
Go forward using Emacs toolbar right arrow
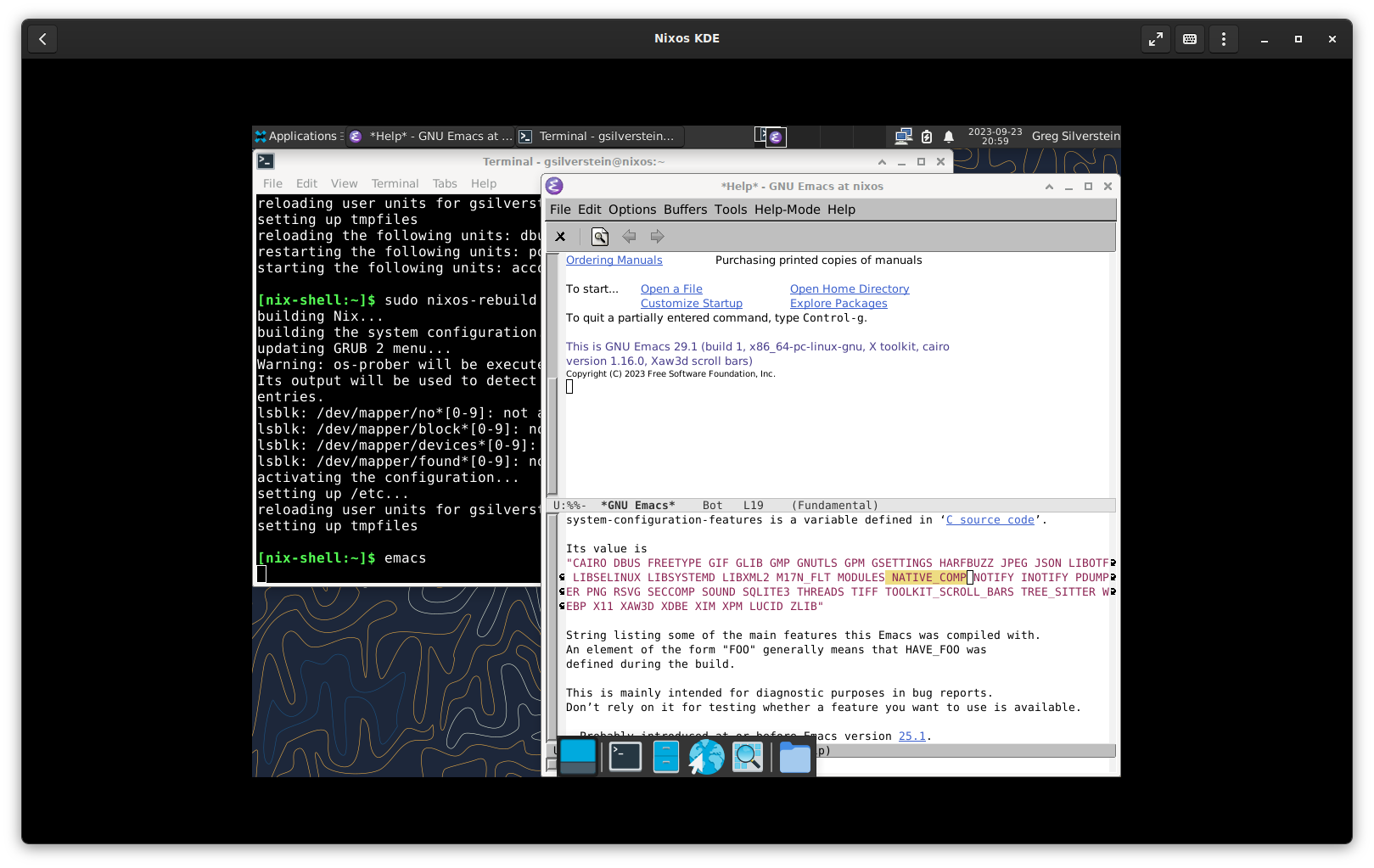657,237
